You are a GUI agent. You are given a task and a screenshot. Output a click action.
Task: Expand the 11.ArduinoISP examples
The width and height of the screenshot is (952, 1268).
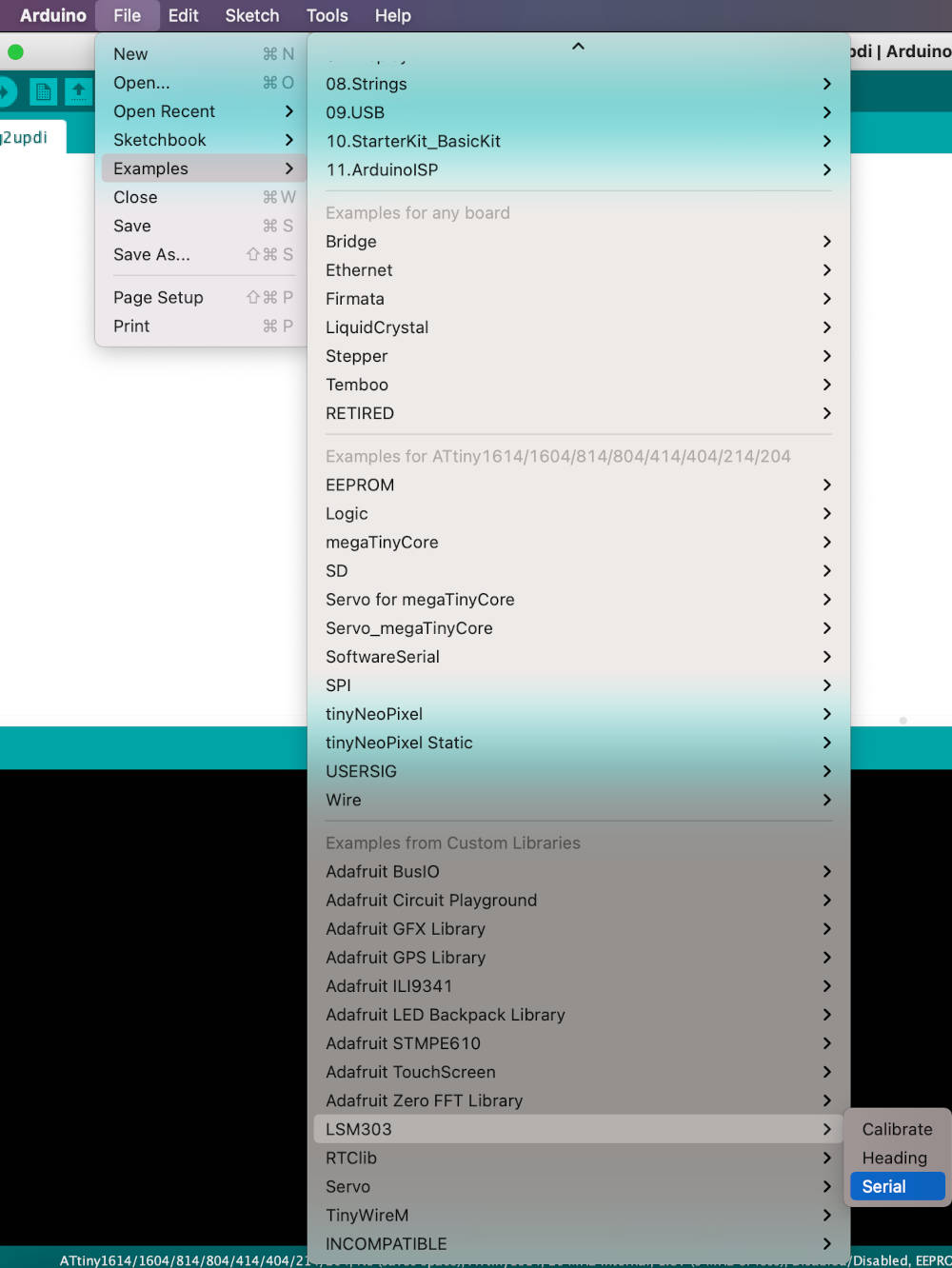click(x=578, y=169)
